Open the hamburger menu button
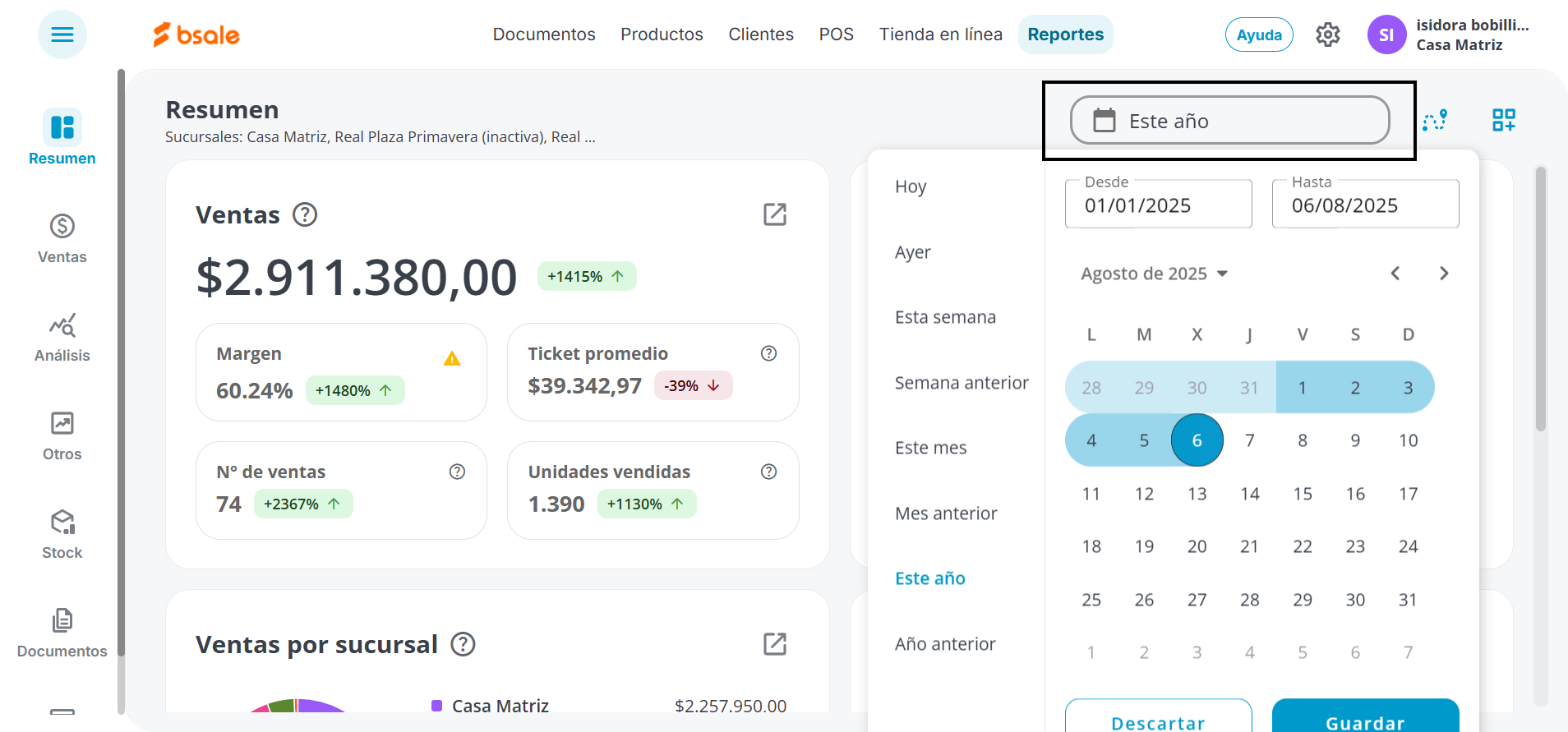The height and width of the screenshot is (732, 1568). pos(62,35)
